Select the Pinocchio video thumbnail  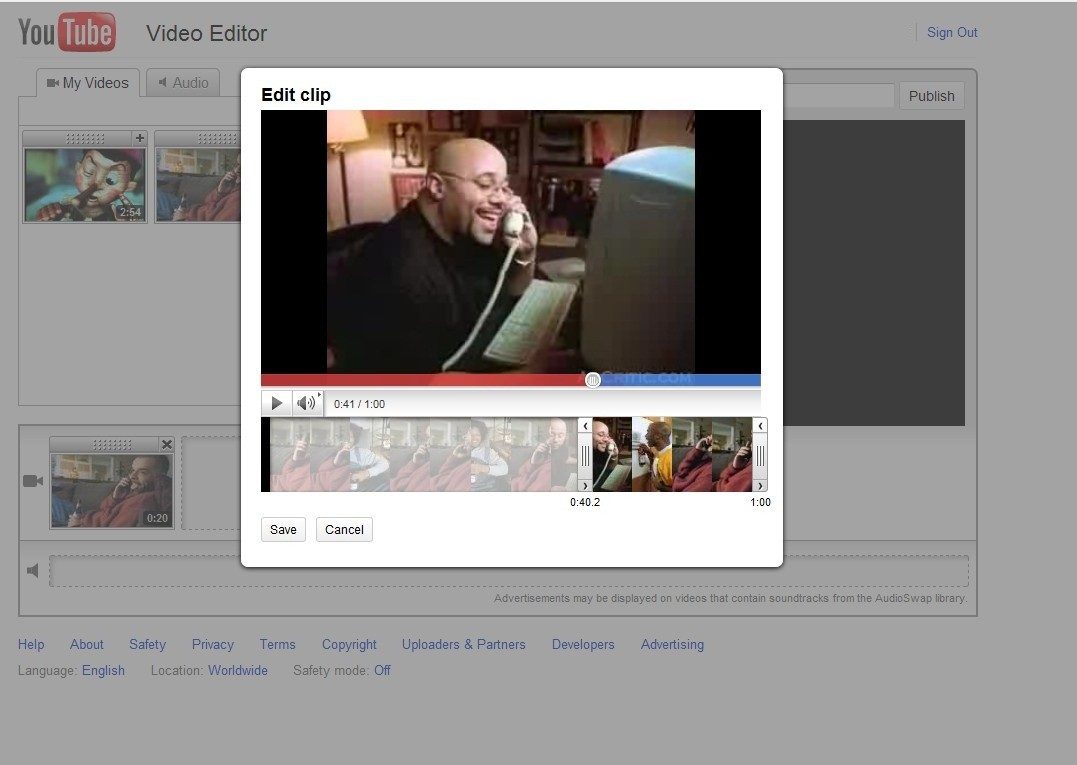pos(84,185)
